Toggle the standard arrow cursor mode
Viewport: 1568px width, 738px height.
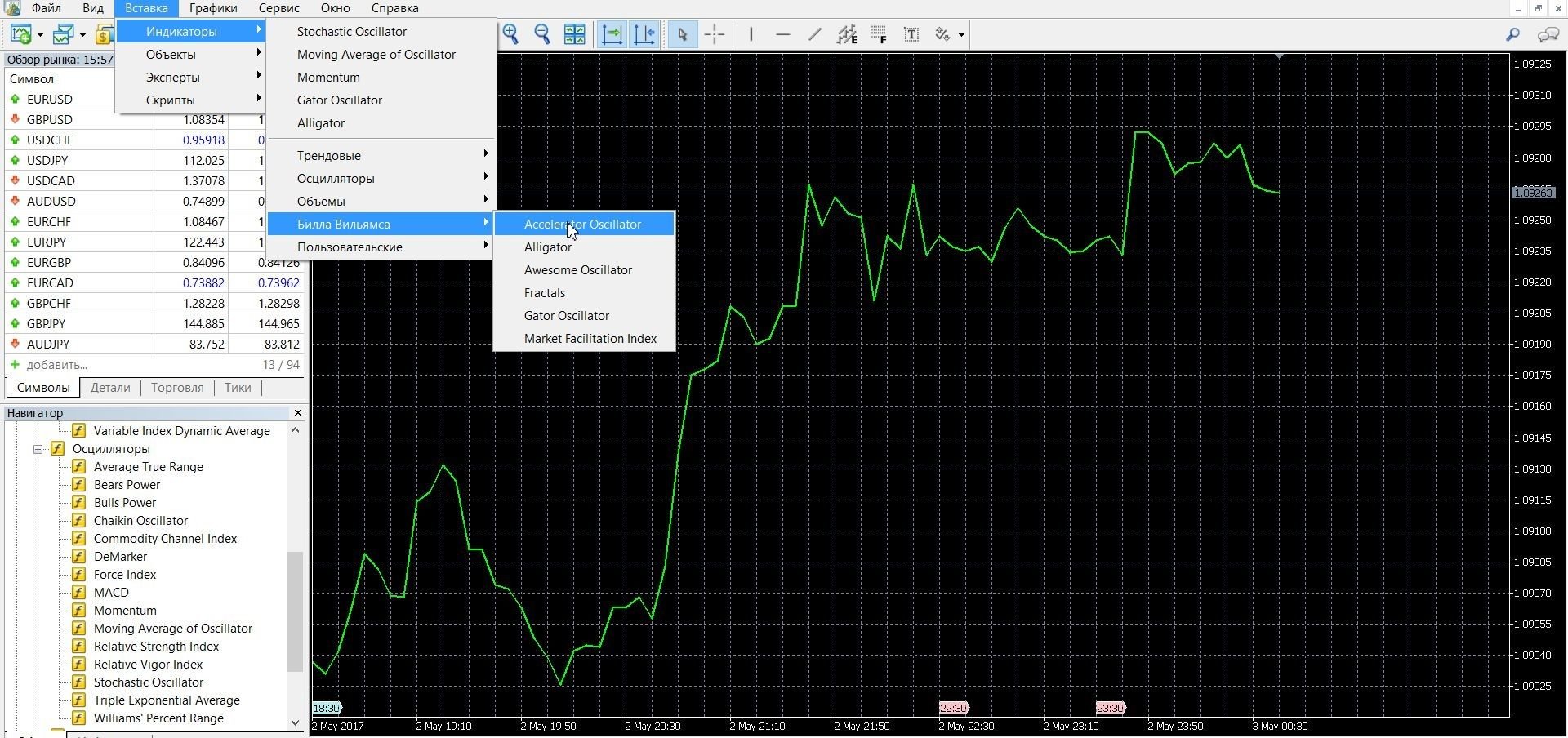point(683,34)
